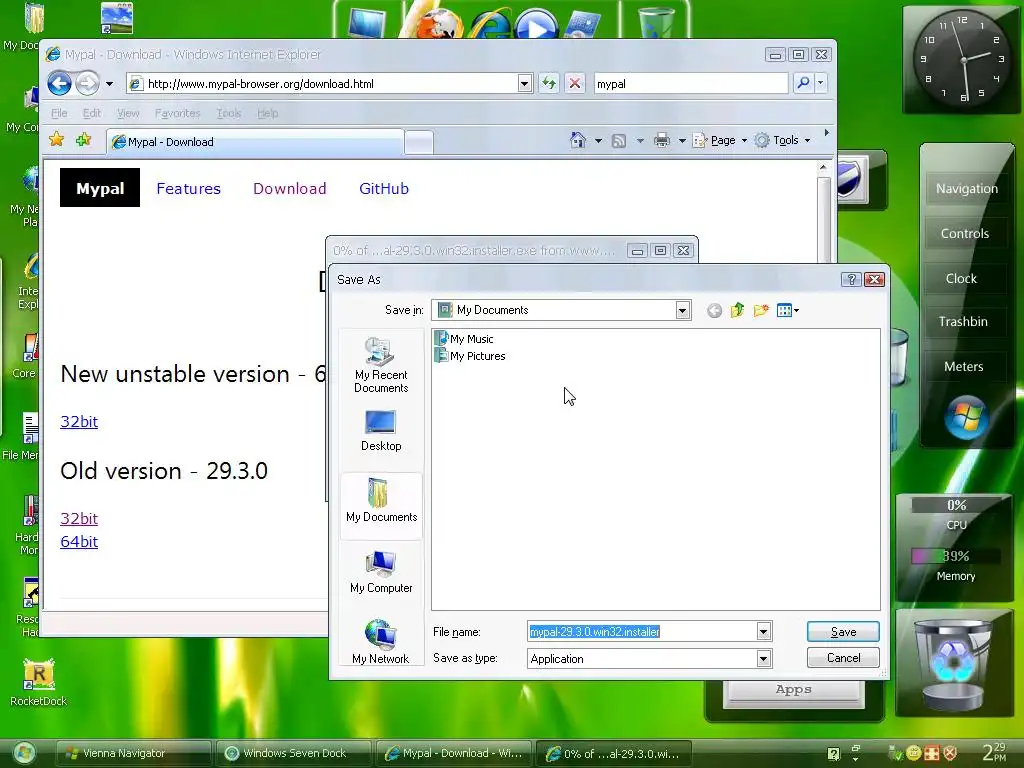1024x768 pixels.
Task: Select the Mypal - Download tab
Action: [255, 142]
